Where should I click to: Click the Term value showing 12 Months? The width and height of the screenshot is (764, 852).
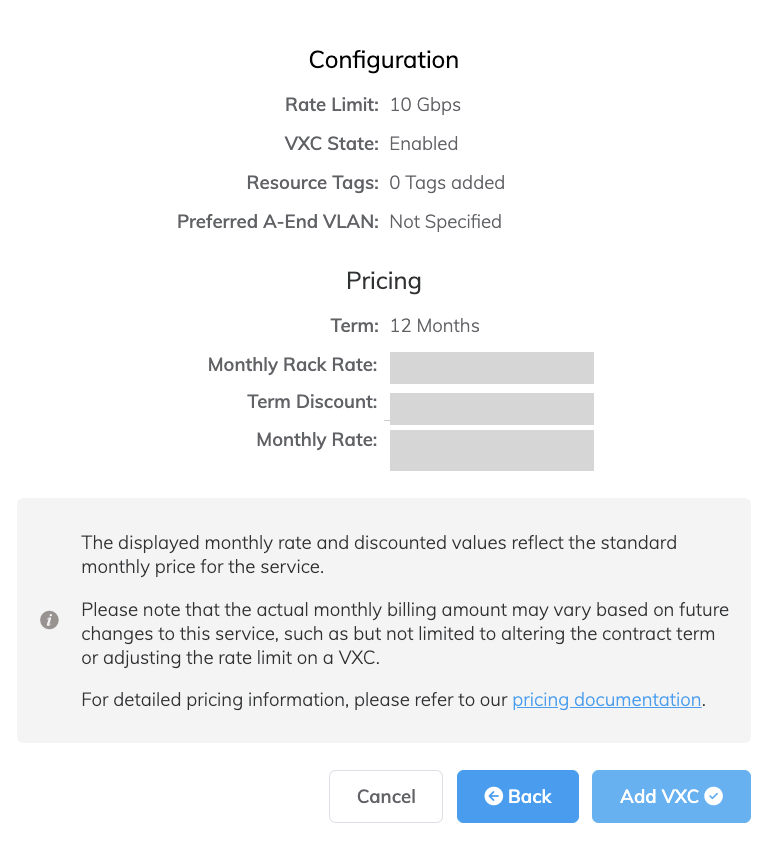pos(434,325)
